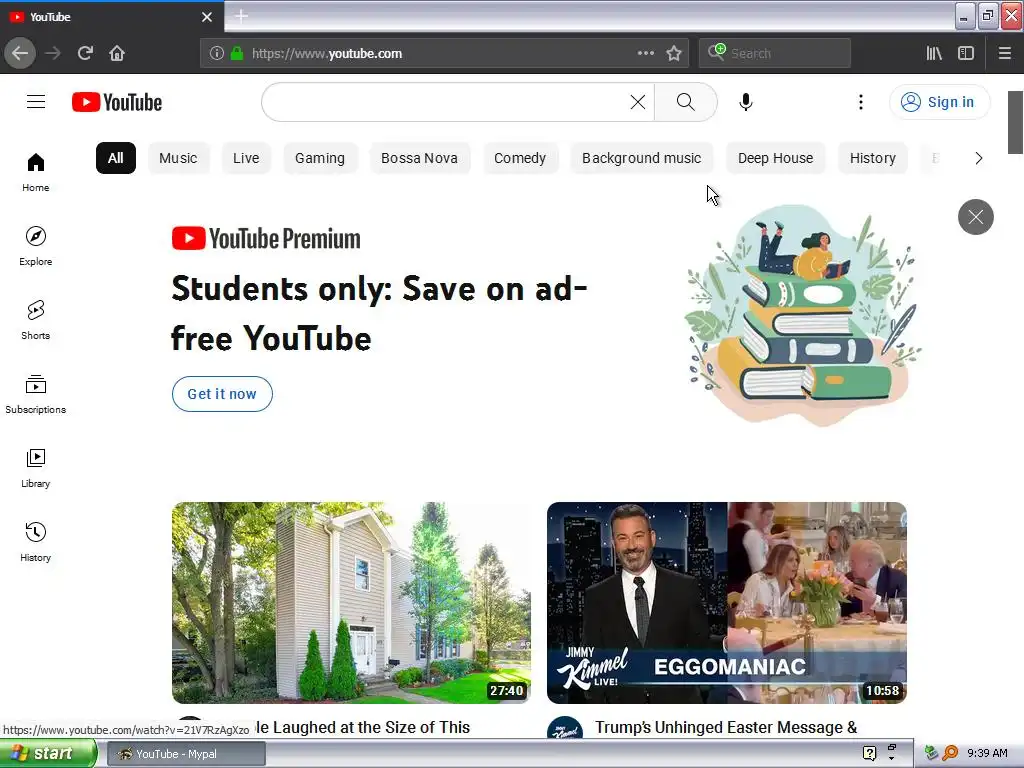The image size is (1024, 768).
Task: Click the Get it now button
Action: coord(222,394)
